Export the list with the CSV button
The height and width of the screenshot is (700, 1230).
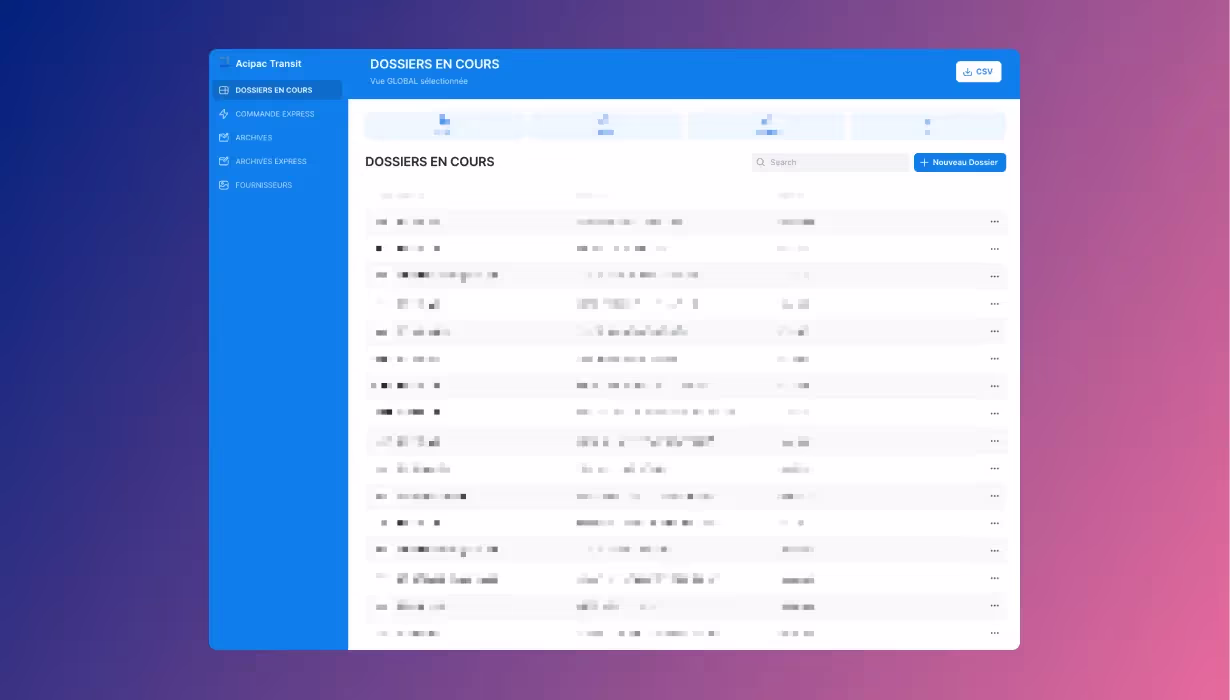[x=978, y=72]
